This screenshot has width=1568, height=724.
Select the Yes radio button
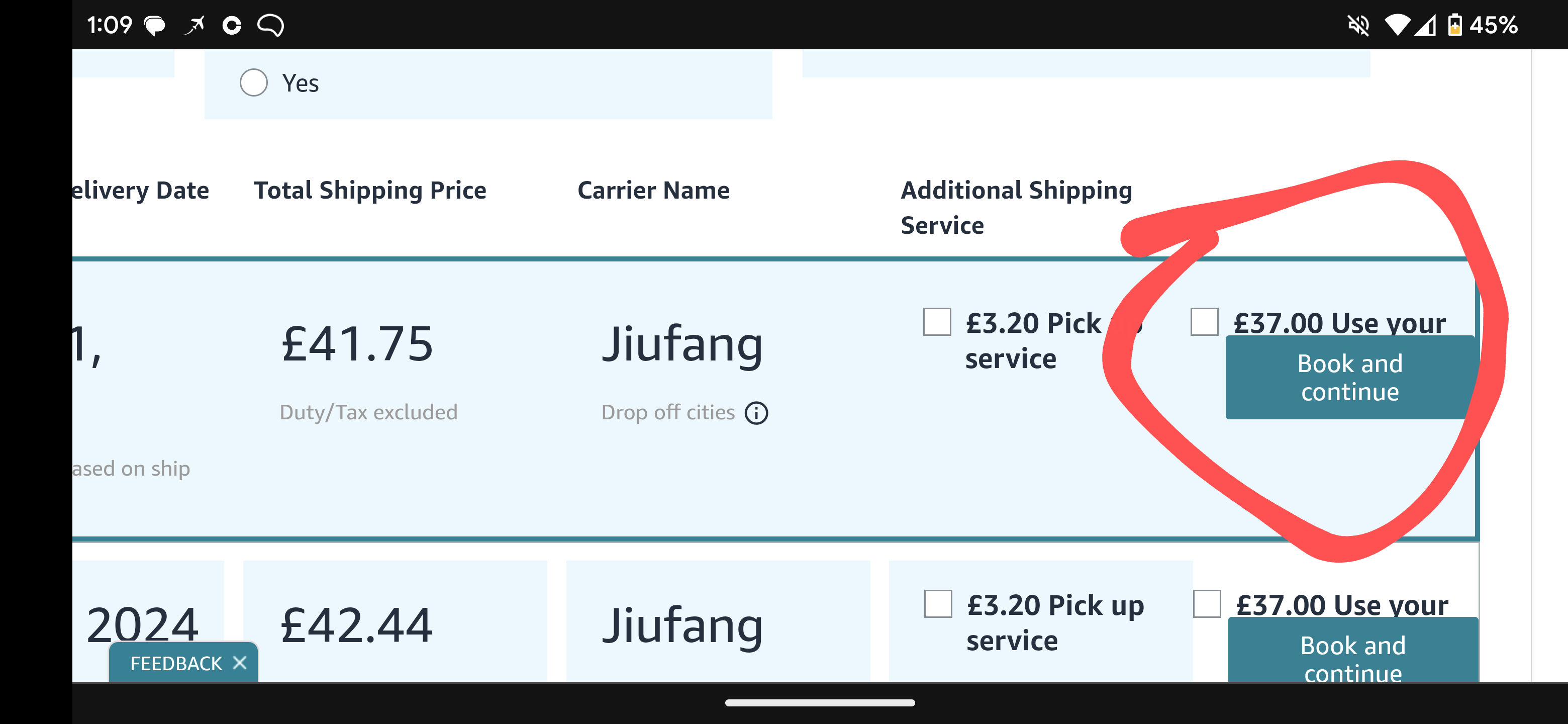[x=253, y=83]
